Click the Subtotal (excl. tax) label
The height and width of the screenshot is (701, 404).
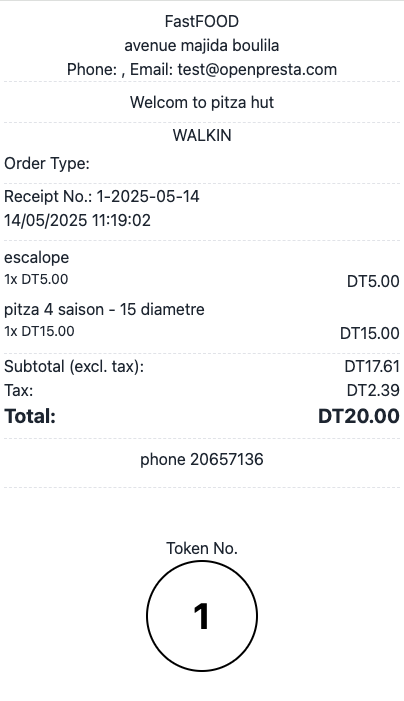click(x=74, y=367)
